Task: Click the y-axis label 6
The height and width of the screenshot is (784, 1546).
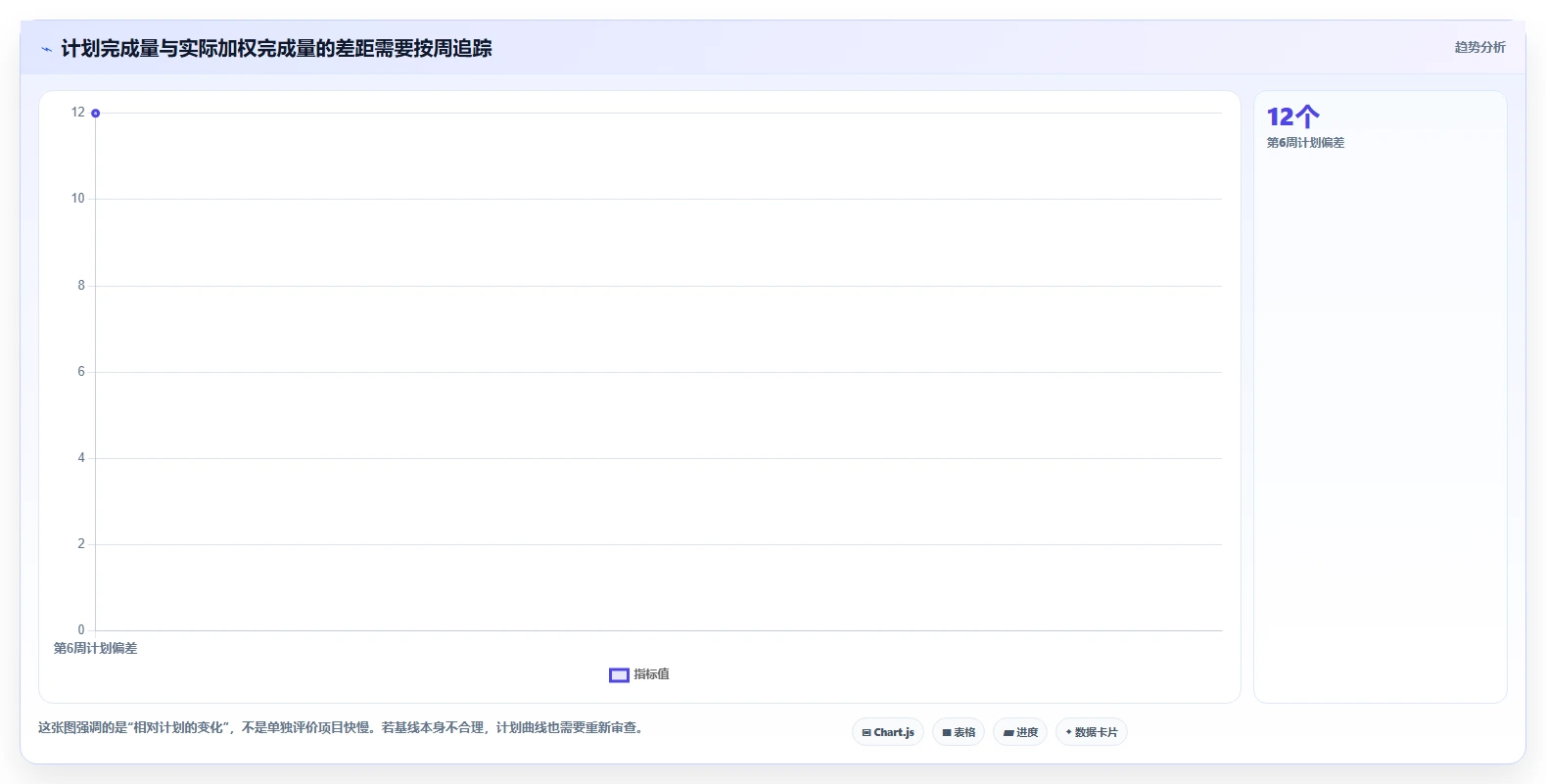Action: pyautogui.click(x=81, y=372)
